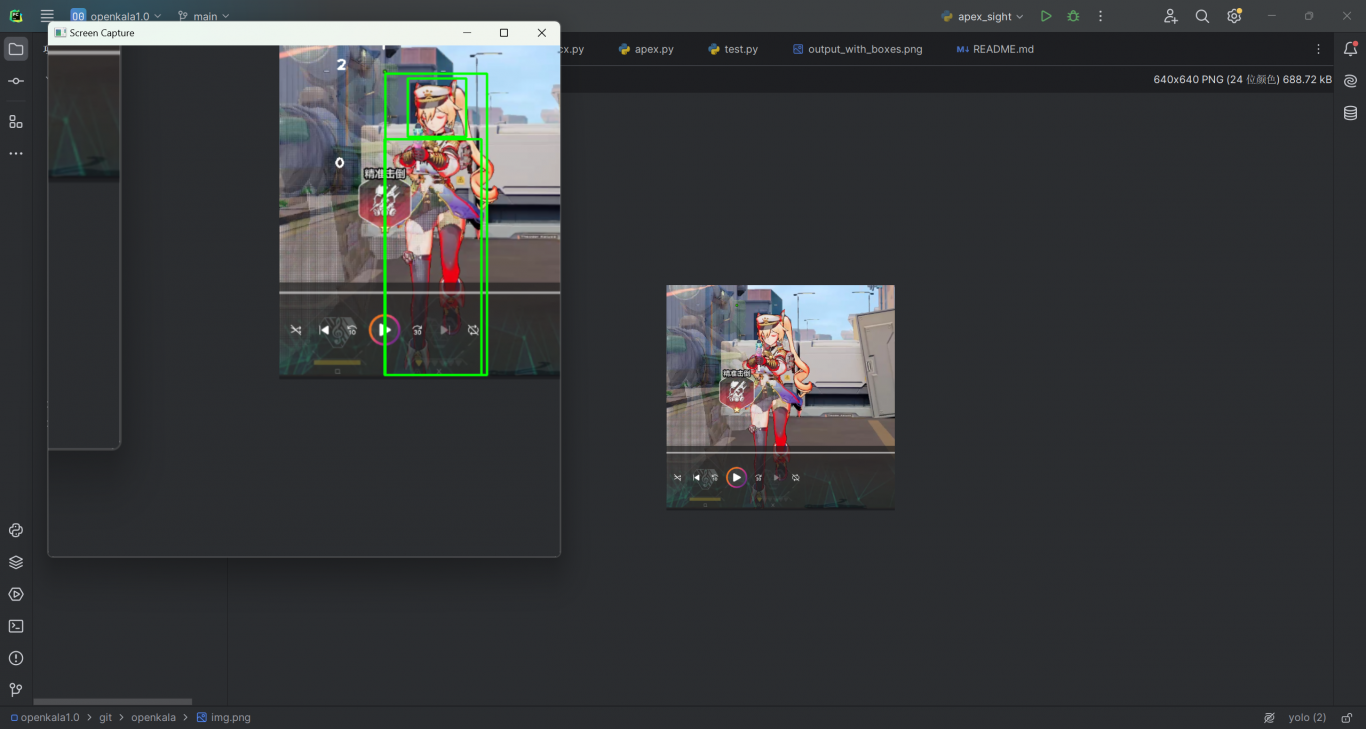
Task: Open the Commit tool window
Action: [x=16, y=81]
